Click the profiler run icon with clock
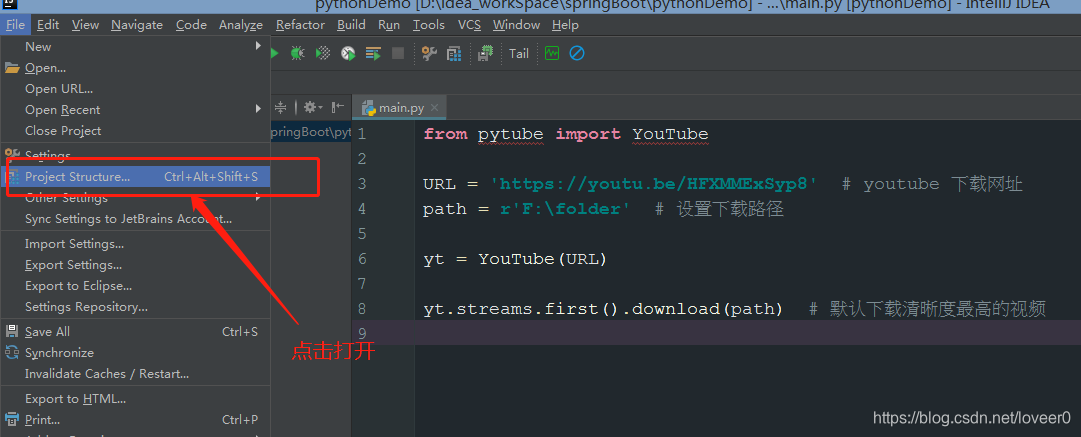1081x437 pixels. (348, 53)
